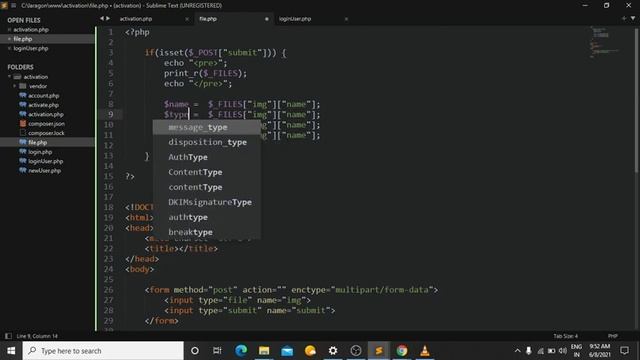Open Settings gear on taskbar

pos(333,351)
